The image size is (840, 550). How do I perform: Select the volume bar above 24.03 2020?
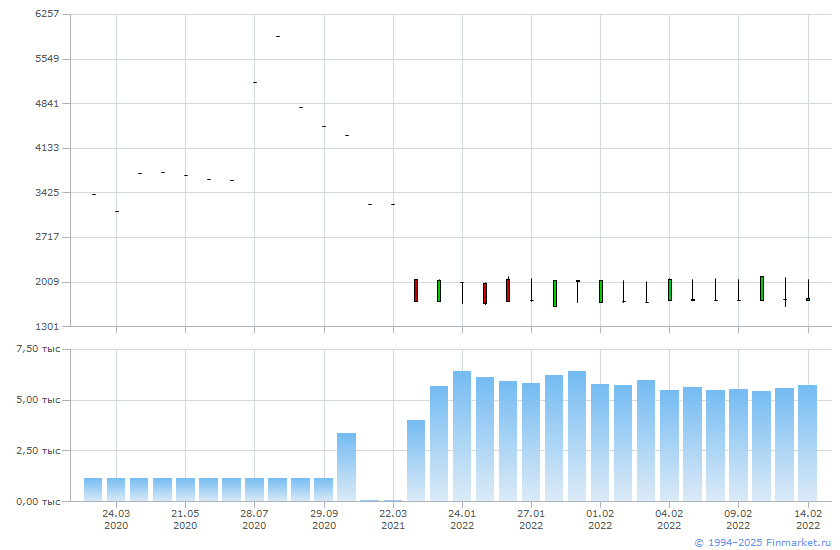[116, 489]
